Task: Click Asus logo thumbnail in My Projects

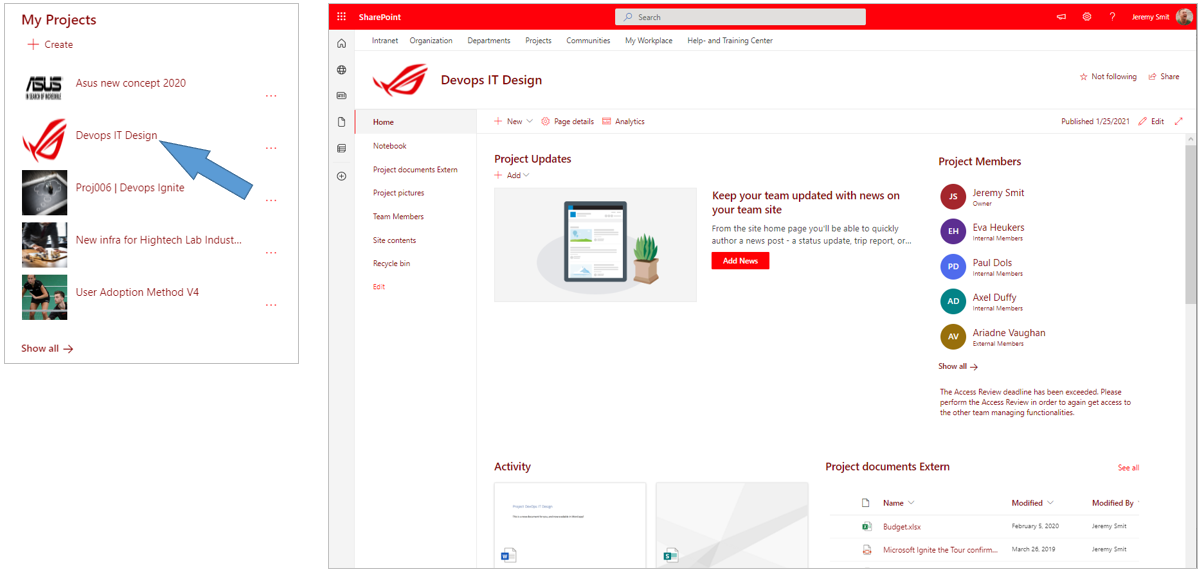Action: [x=44, y=89]
